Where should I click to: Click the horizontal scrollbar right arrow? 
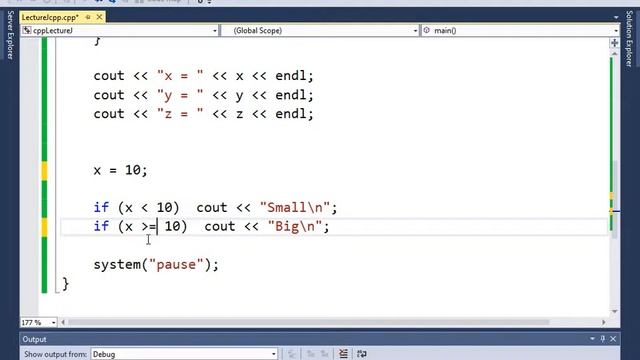[604, 322]
